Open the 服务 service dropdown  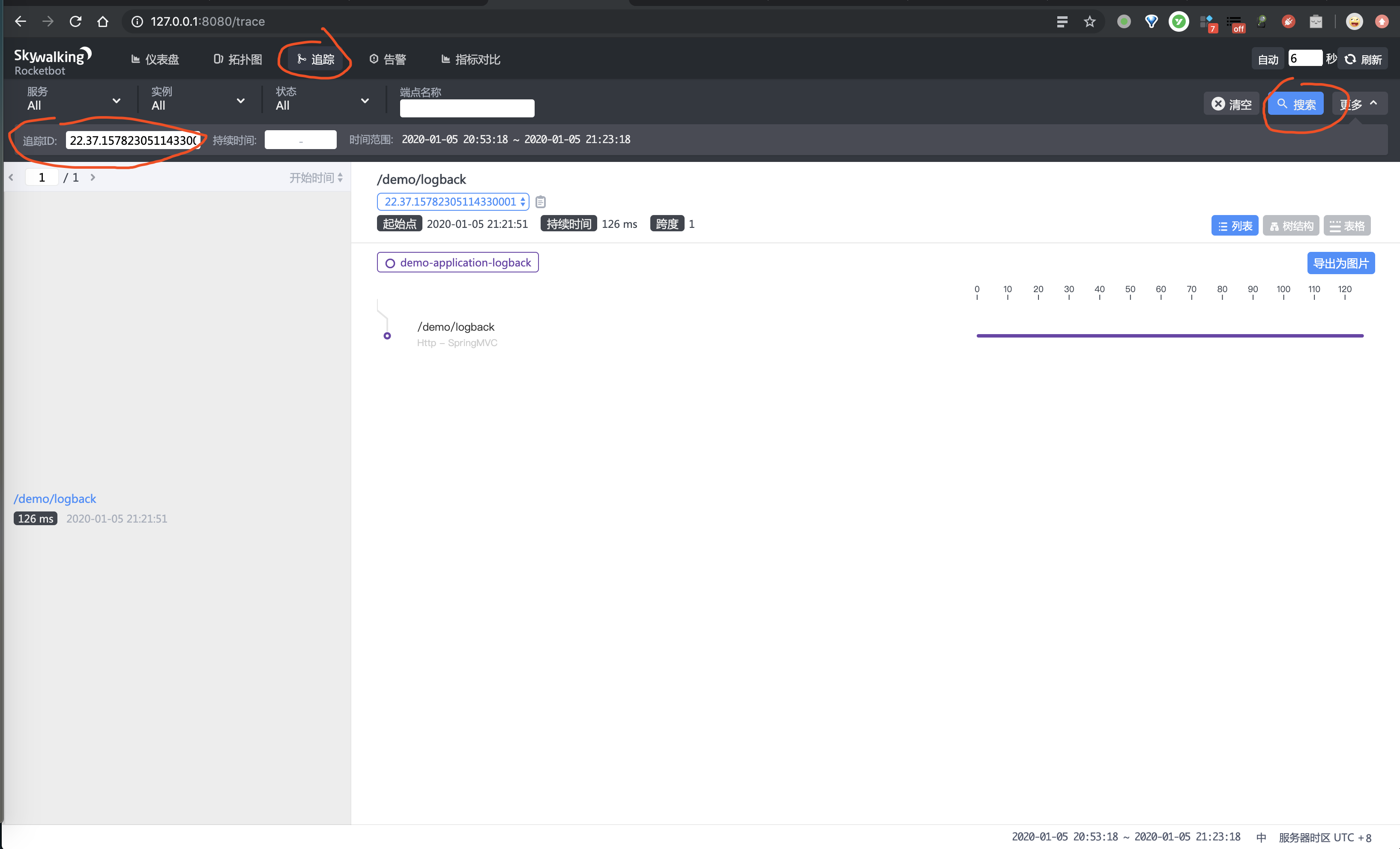pos(74,99)
